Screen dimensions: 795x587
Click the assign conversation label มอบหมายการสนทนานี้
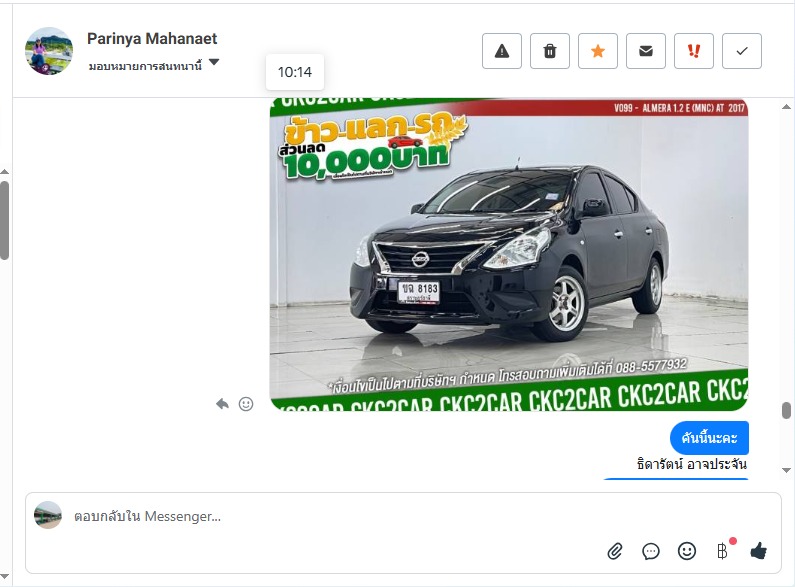point(145,66)
